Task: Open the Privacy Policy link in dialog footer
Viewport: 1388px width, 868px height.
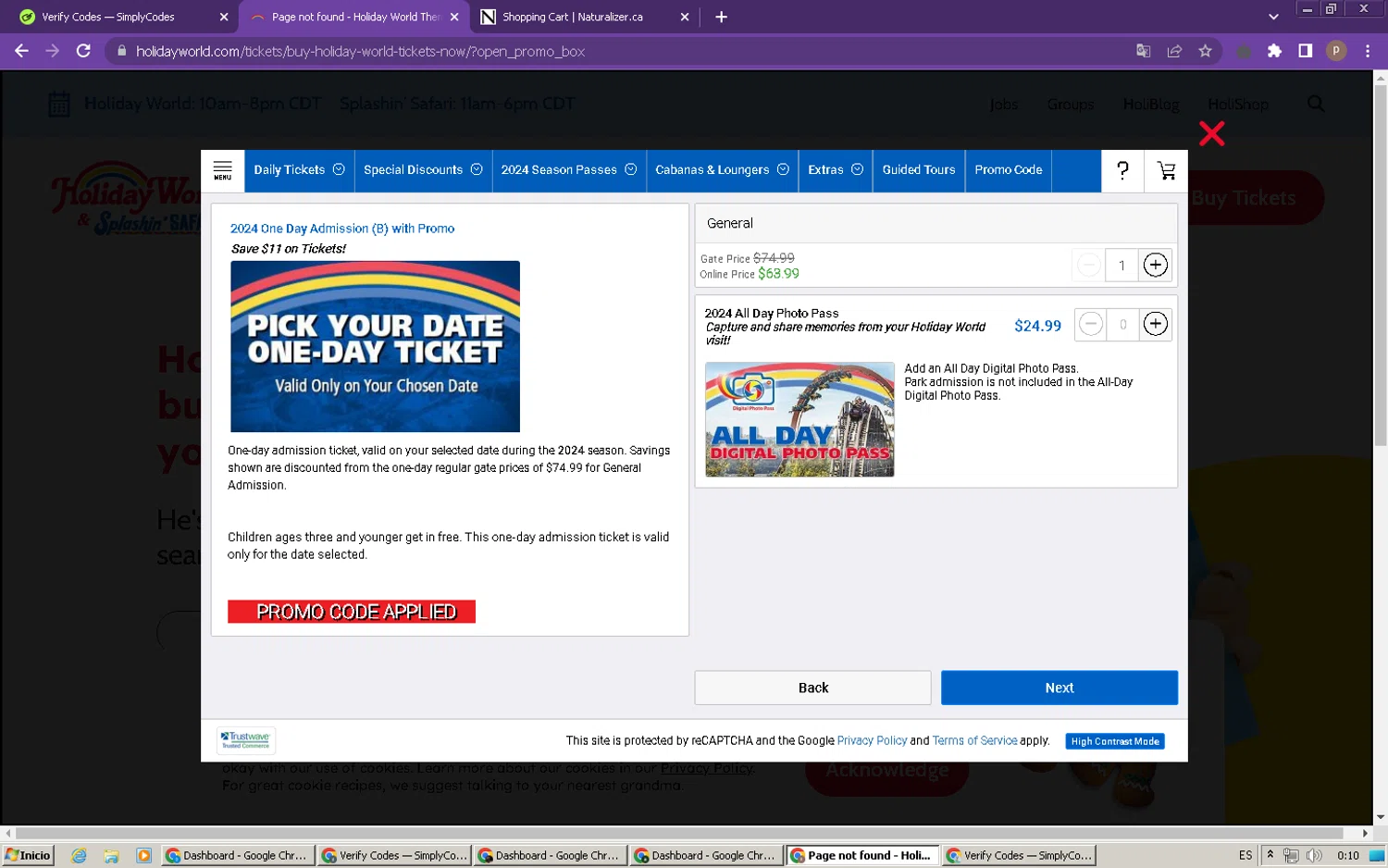Action: (x=872, y=741)
